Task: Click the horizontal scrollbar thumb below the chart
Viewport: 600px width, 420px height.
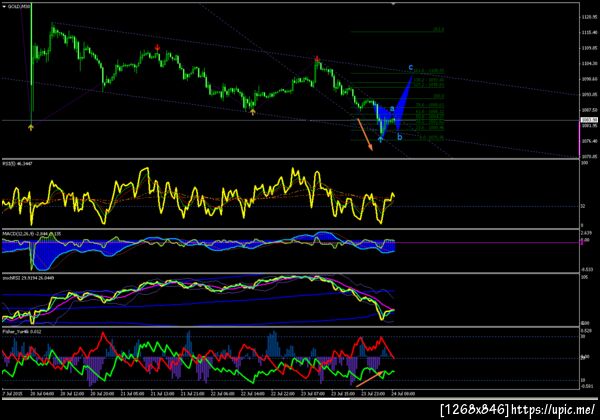Action: [x=333, y=399]
